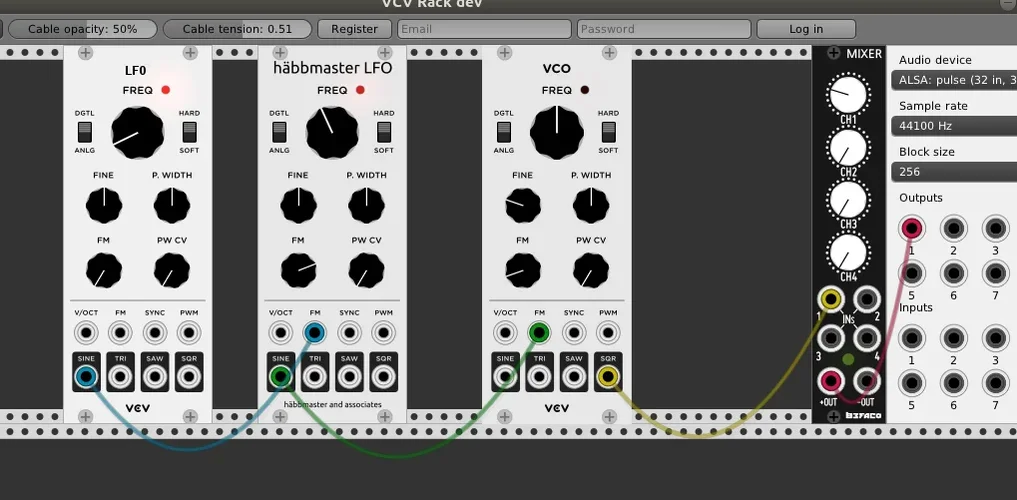Screen dimensions: 1017x500
Task: Adjust the Cable opacity slider
Action: [x=82, y=29]
